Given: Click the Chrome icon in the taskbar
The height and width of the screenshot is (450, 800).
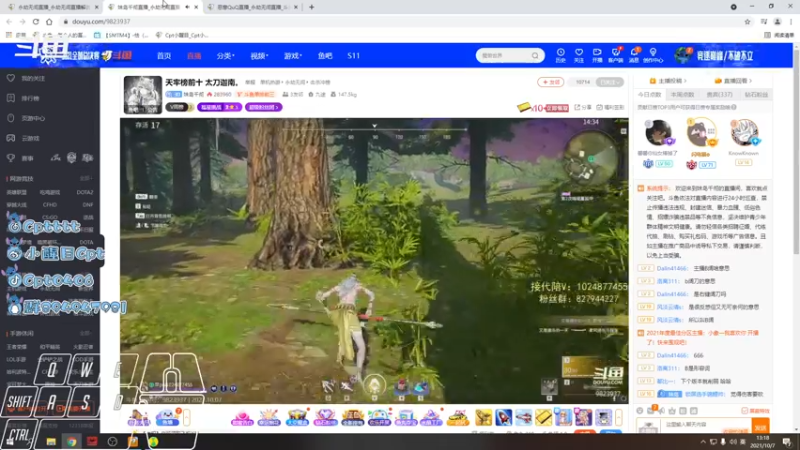Looking at the screenshot, I should coord(71,442).
